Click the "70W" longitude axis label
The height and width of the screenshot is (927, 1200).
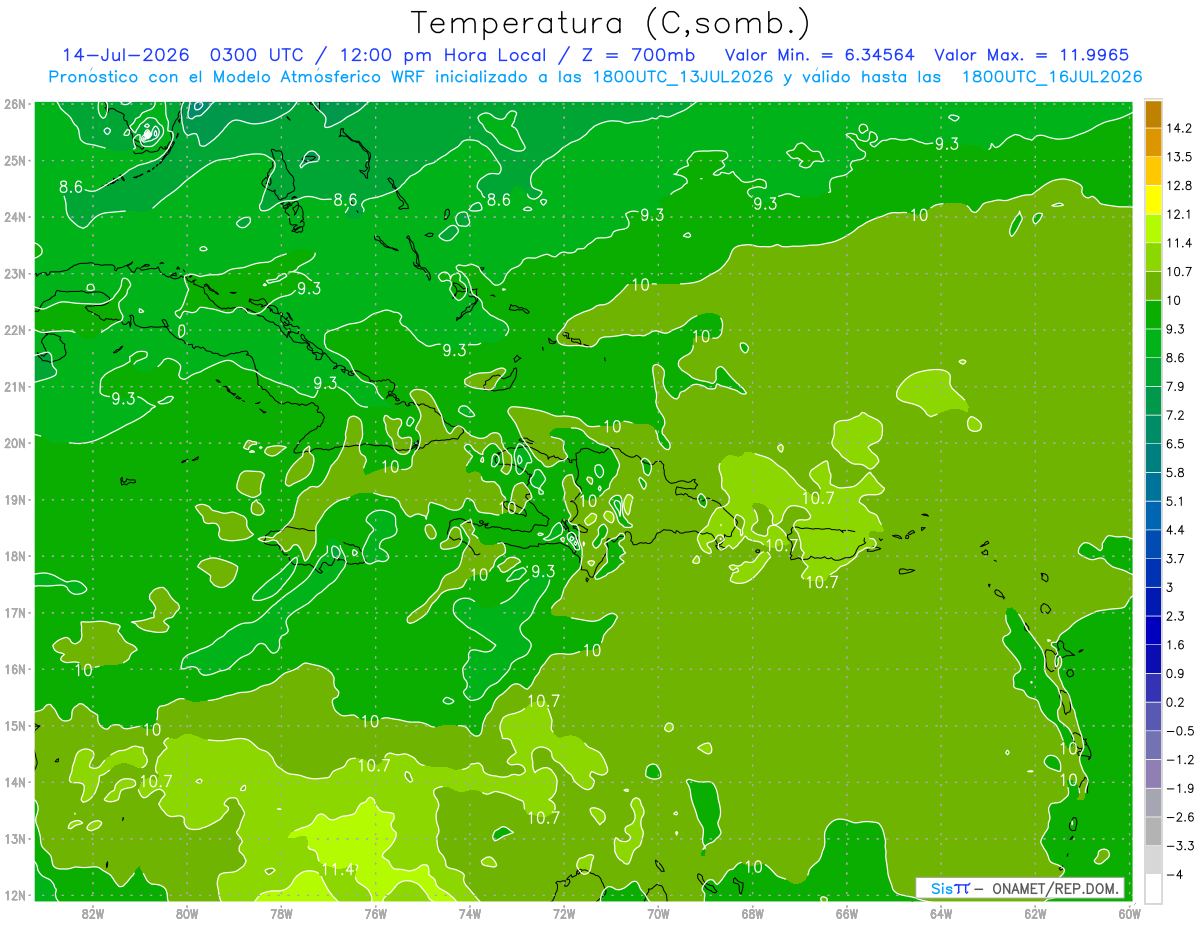point(658,913)
